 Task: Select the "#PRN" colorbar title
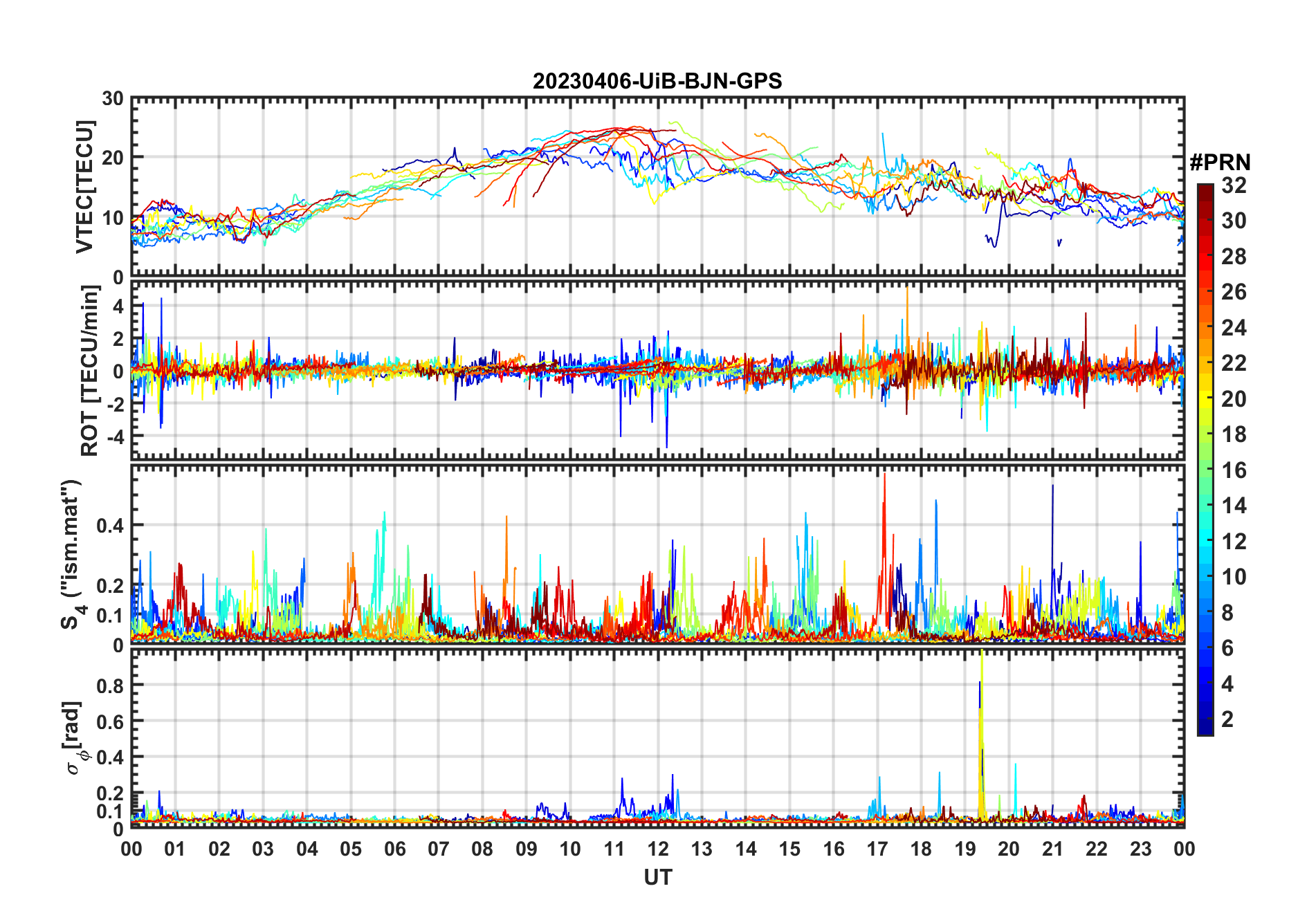[x=1221, y=163]
